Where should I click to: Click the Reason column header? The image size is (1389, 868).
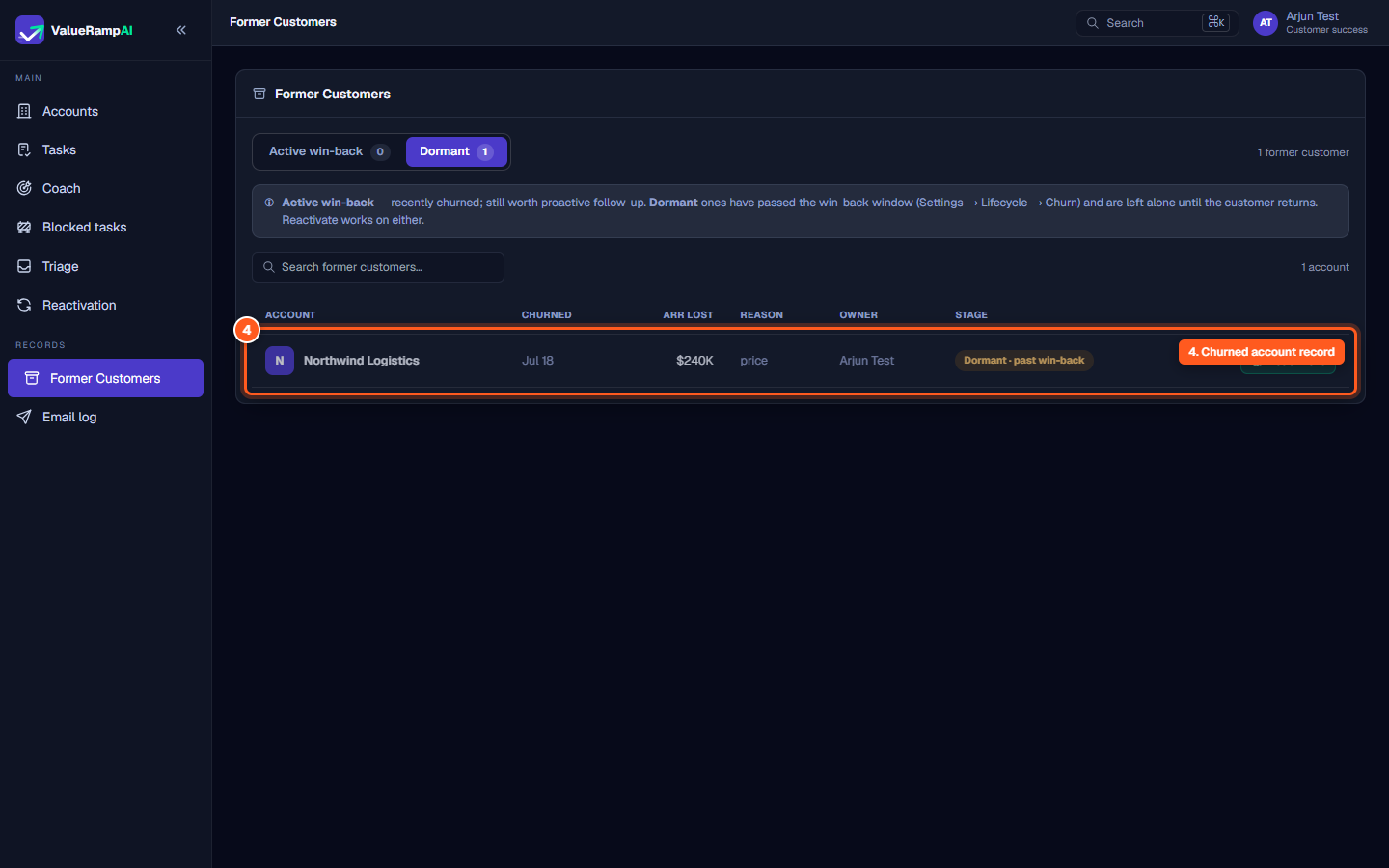coord(761,315)
